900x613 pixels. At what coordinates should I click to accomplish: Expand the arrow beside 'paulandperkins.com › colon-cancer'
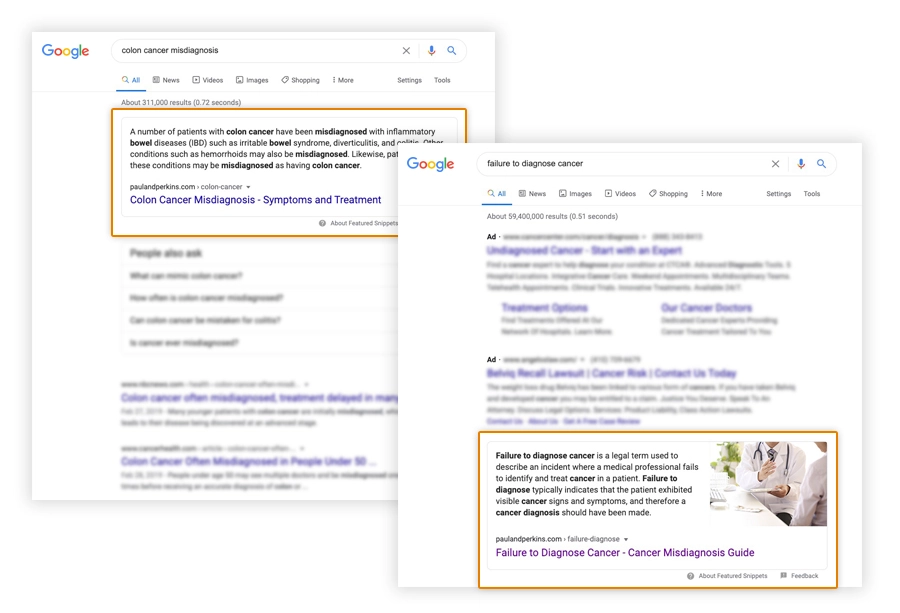pyautogui.click(x=248, y=187)
